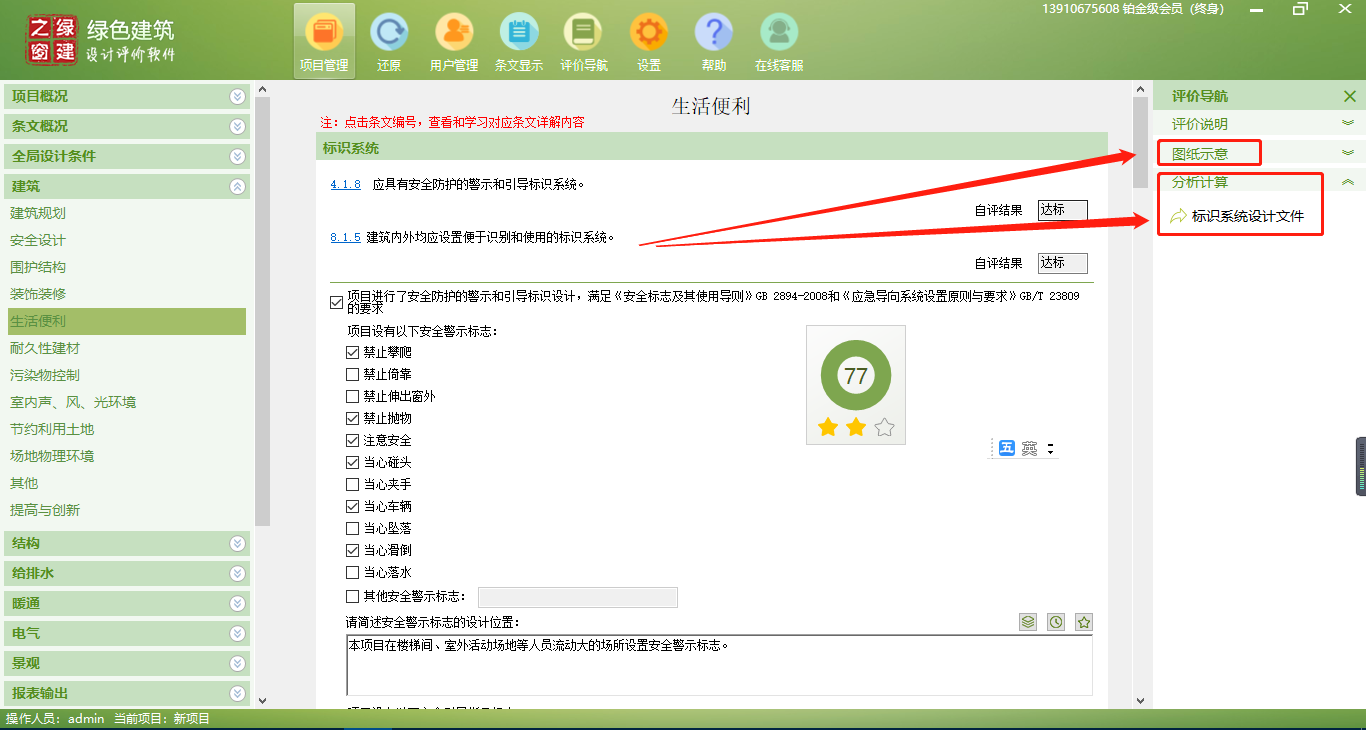The height and width of the screenshot is (730, 1366).
Task: Check 禁止伸出窗外 checkbox
Action: click(x=352, y=396)
